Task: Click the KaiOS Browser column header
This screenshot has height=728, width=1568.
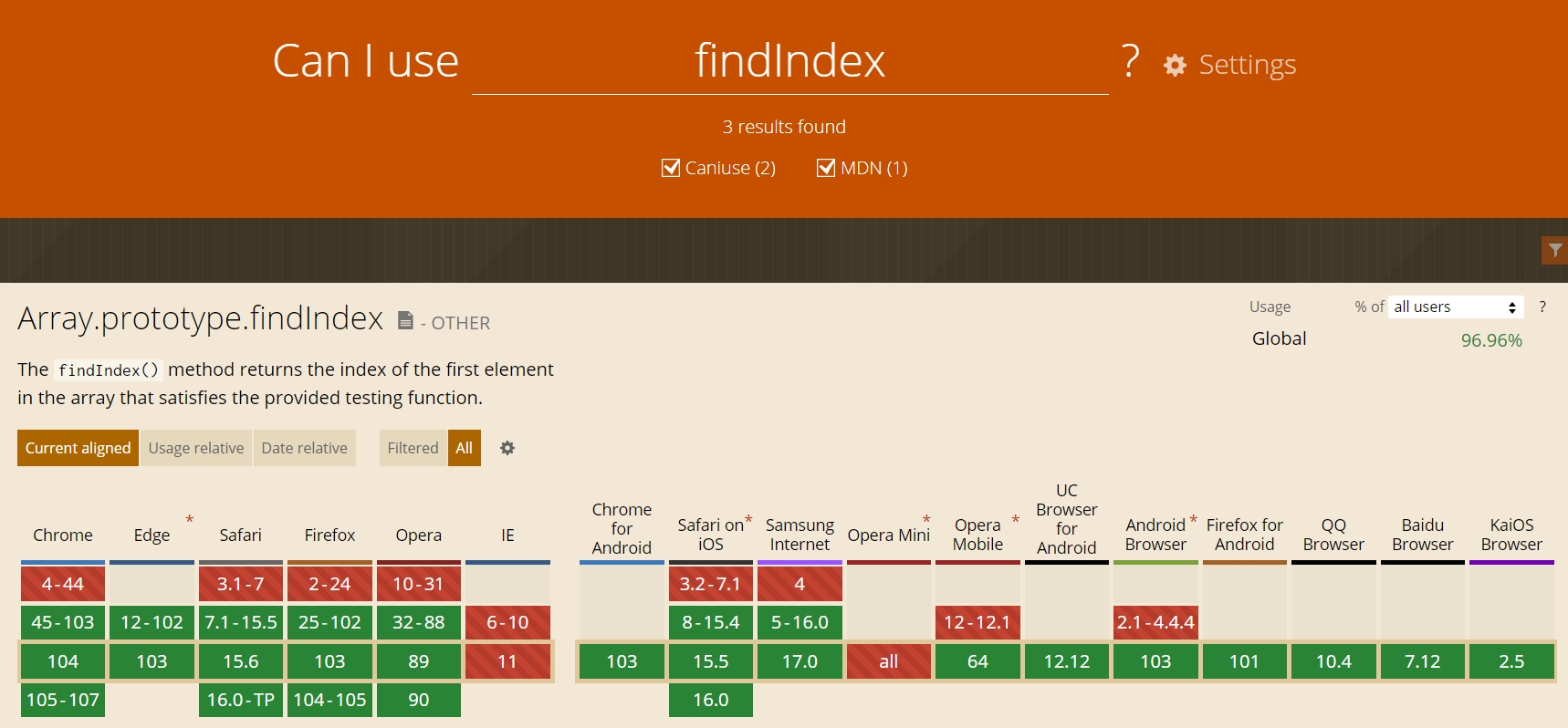Action: 1511,535
